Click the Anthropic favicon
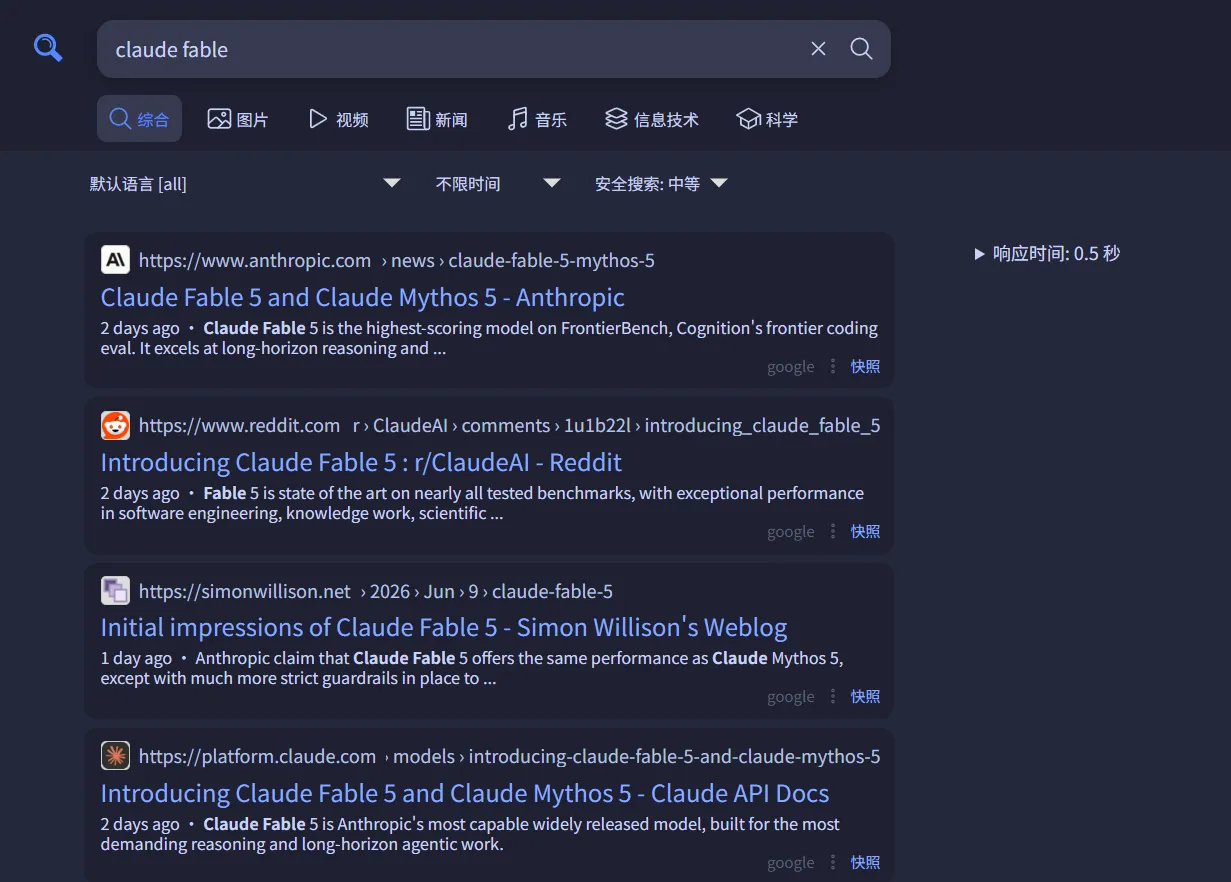This screenshot has height=882, width=1231. pos(116,260)
